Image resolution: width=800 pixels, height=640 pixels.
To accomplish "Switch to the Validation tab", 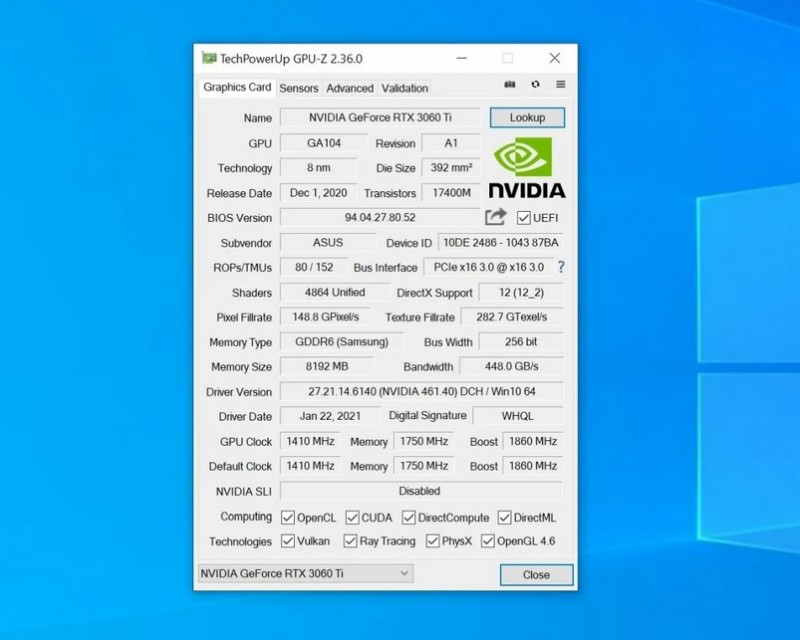I will 405,88.
